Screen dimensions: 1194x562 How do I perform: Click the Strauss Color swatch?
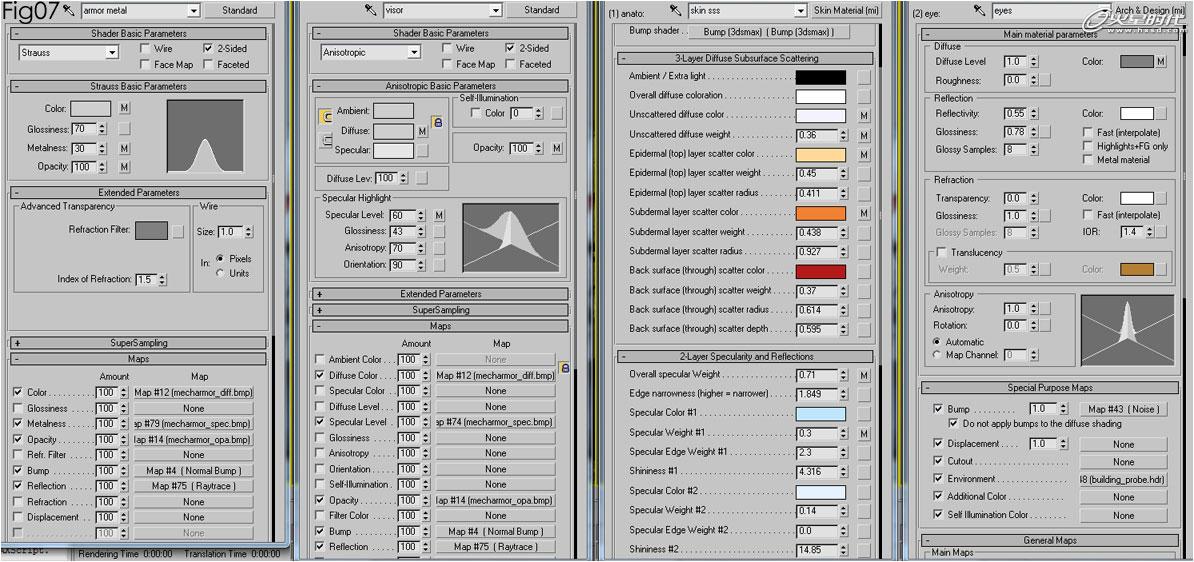click(91, 109)
